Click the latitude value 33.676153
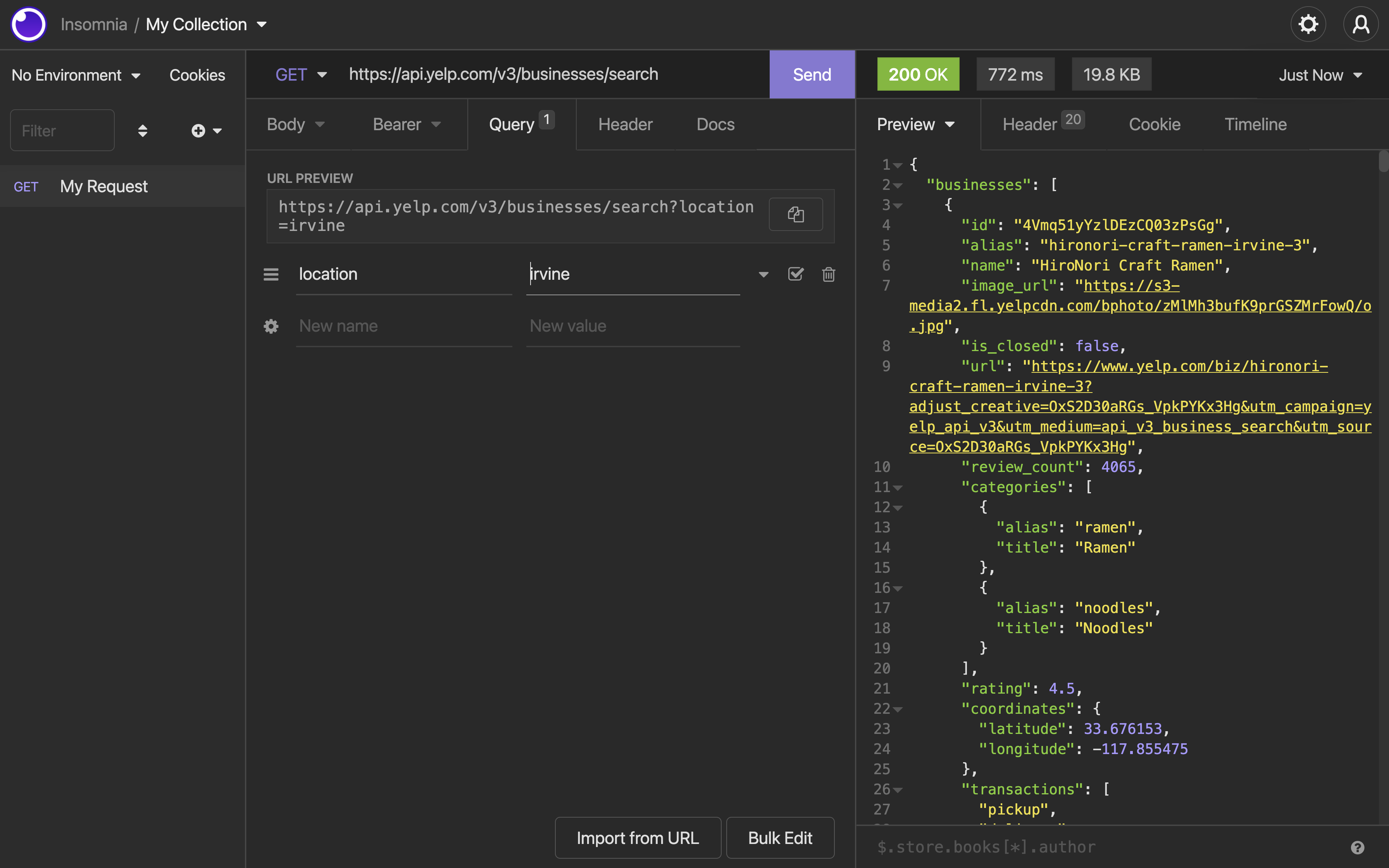Viewport: 1389px width, 868px height. (1123, 729)
